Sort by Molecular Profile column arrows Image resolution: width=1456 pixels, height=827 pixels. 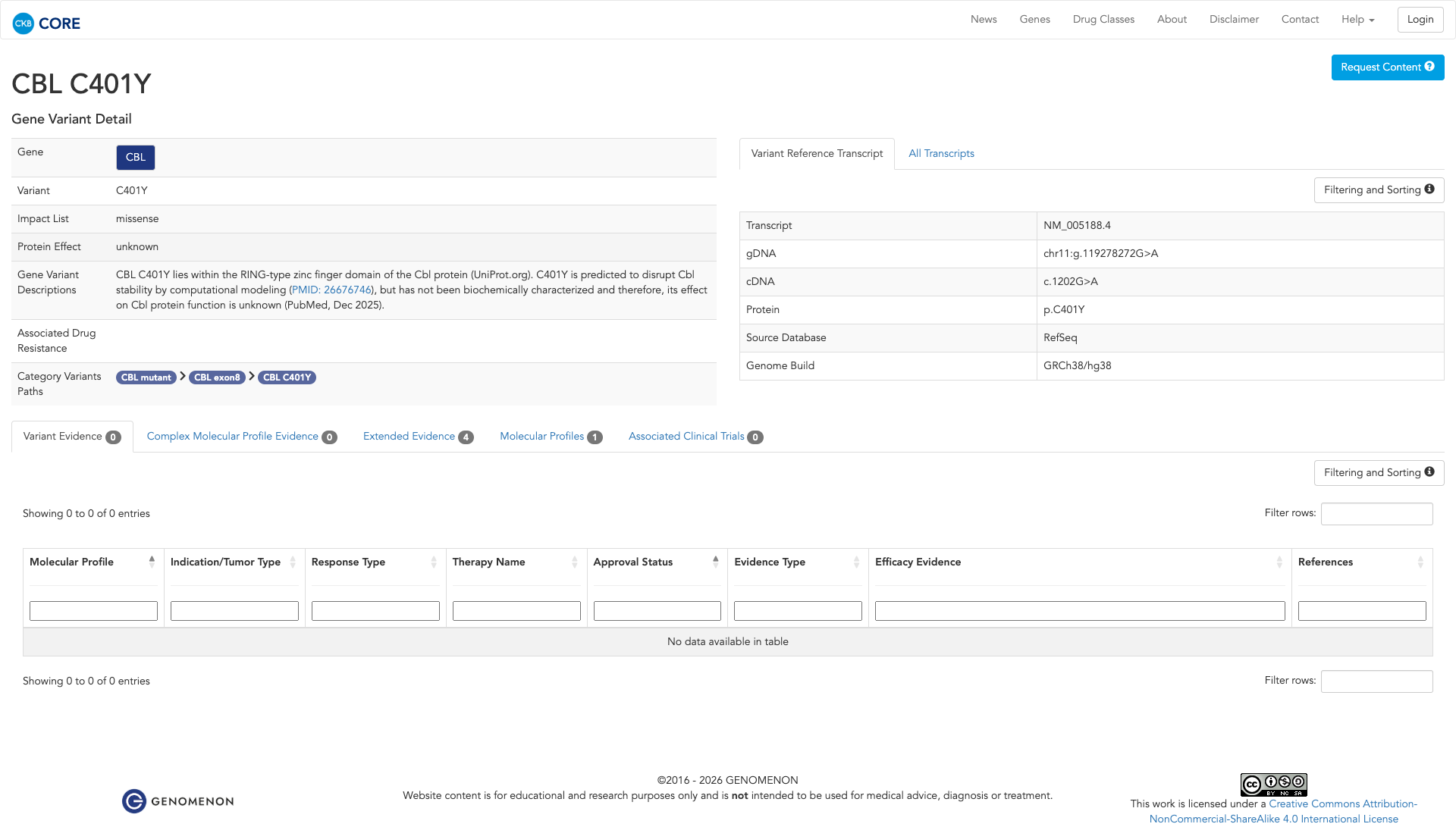[x=152, y=562]
